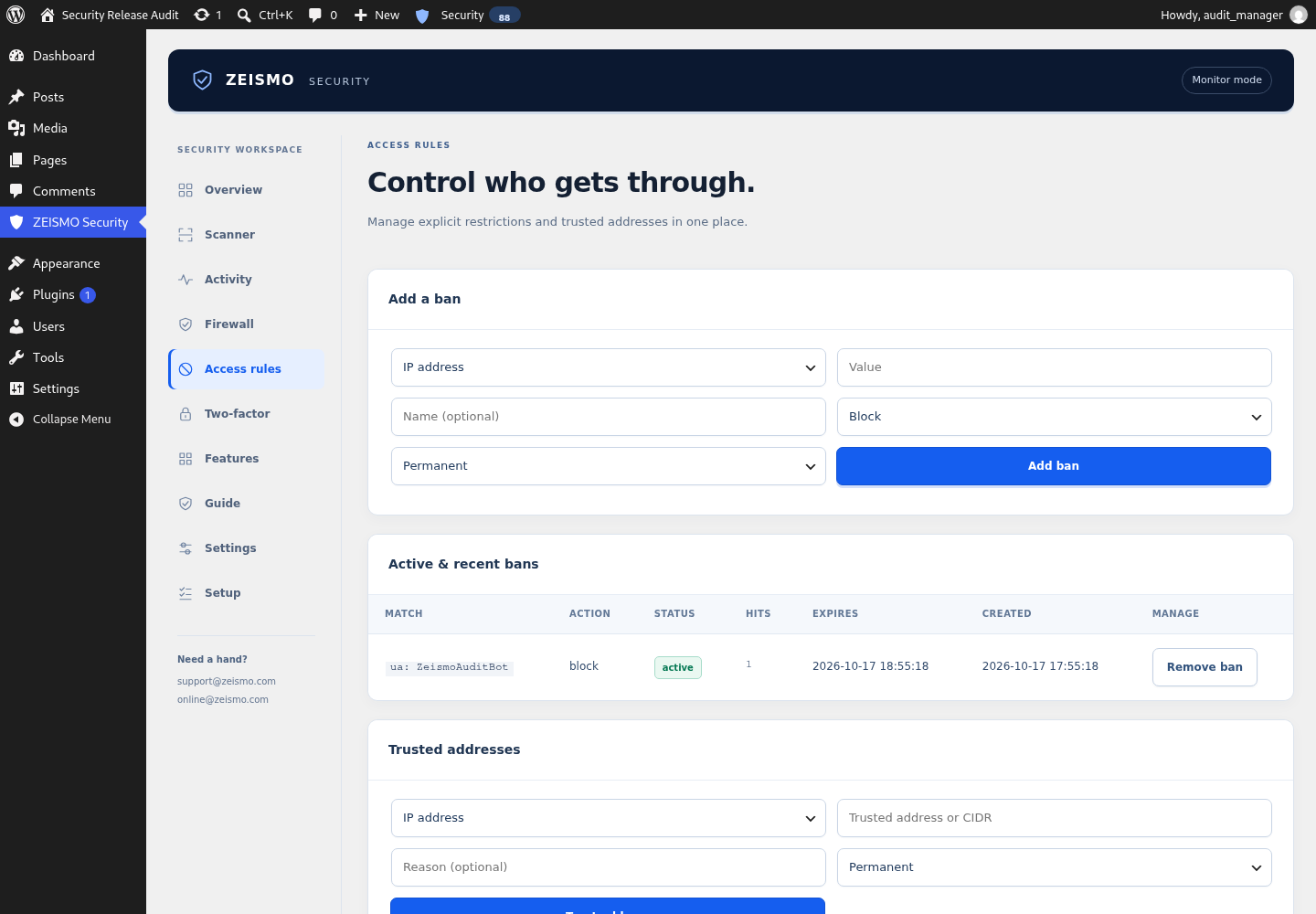
Task: Click the Scanner icon in workspace nav
Action: coord(186,235)
